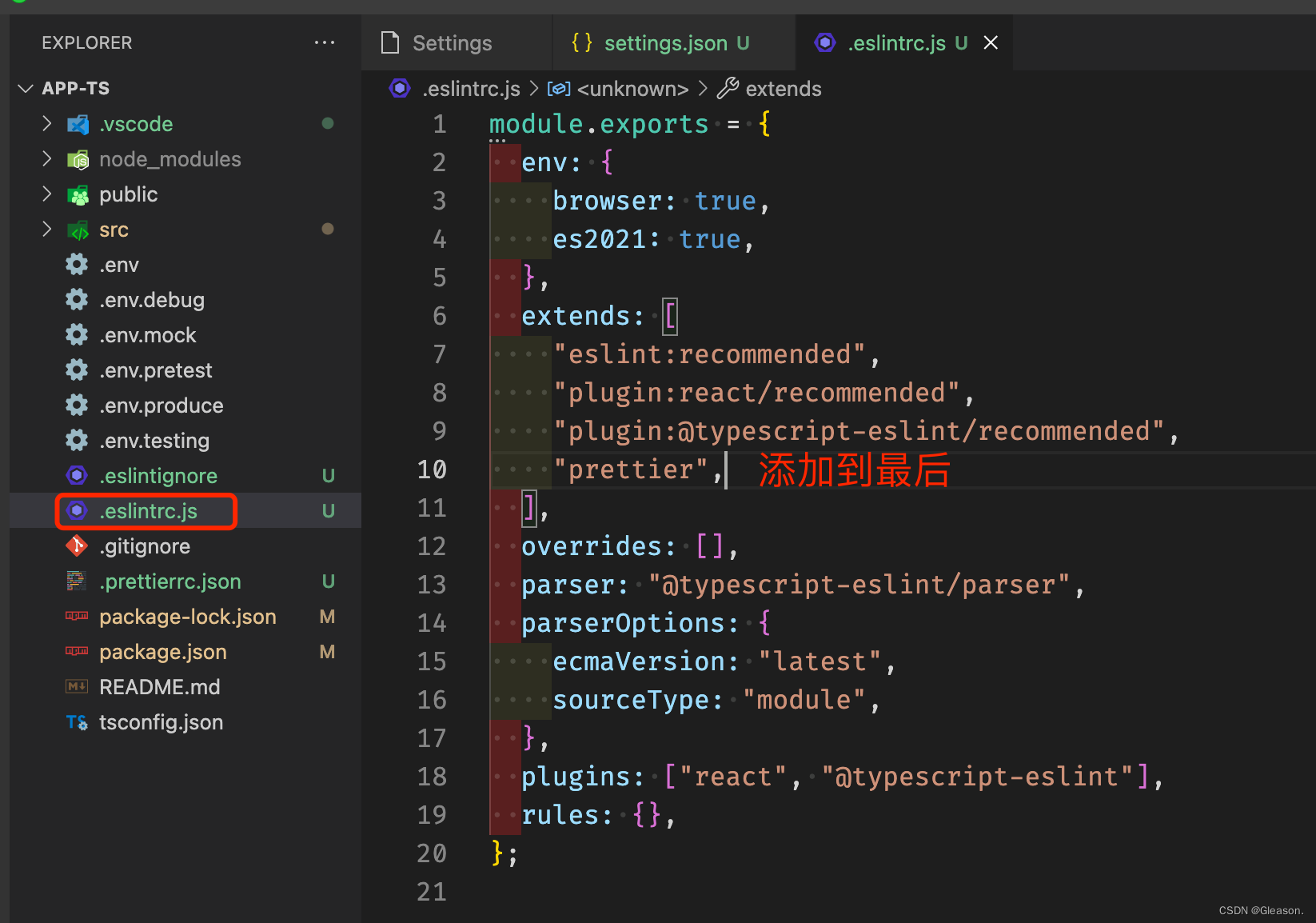Click the TypeScript icon beside tsconfig.json
The image size is (1316, 923).
[77, 723]
